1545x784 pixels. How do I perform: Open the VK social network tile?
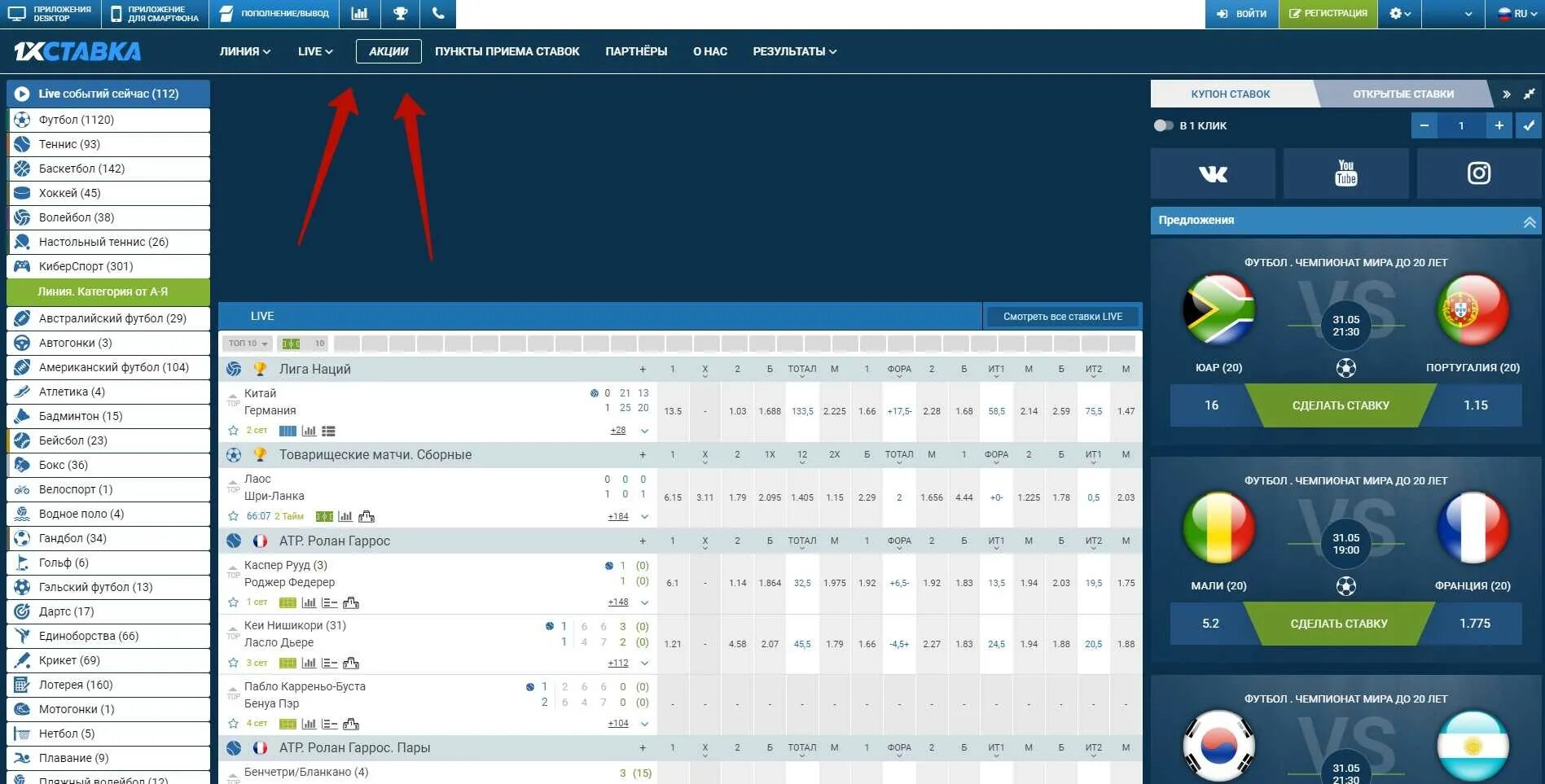[x=1213, y=173]
